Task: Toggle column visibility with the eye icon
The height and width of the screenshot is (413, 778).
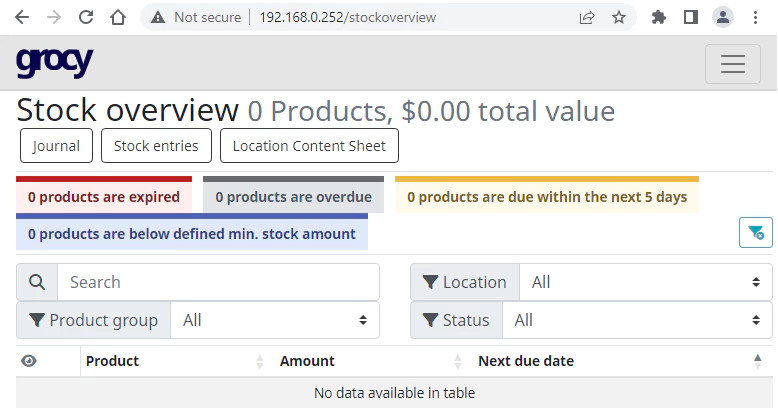Action: coord(29,361)
